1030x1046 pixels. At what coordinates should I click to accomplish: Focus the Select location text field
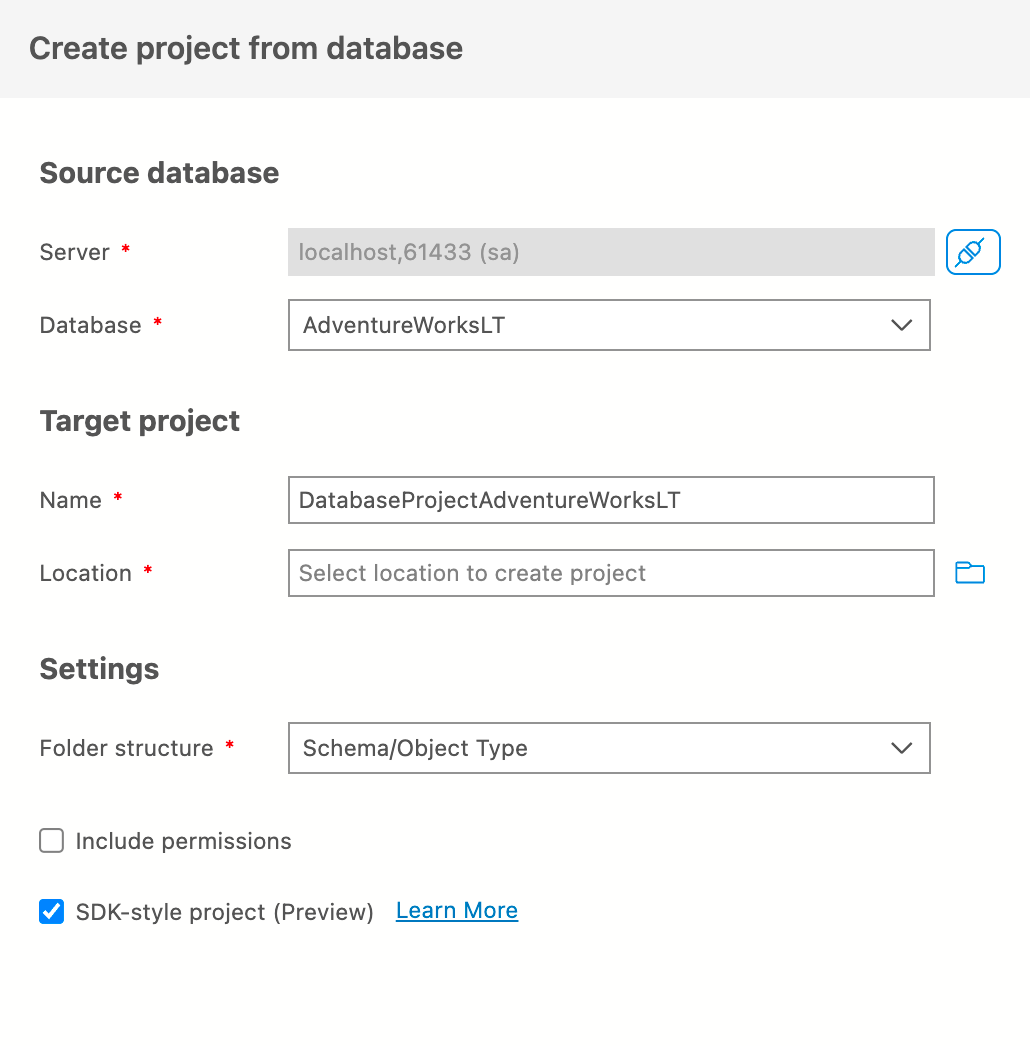pyautogui.click(x=610, y=573)
